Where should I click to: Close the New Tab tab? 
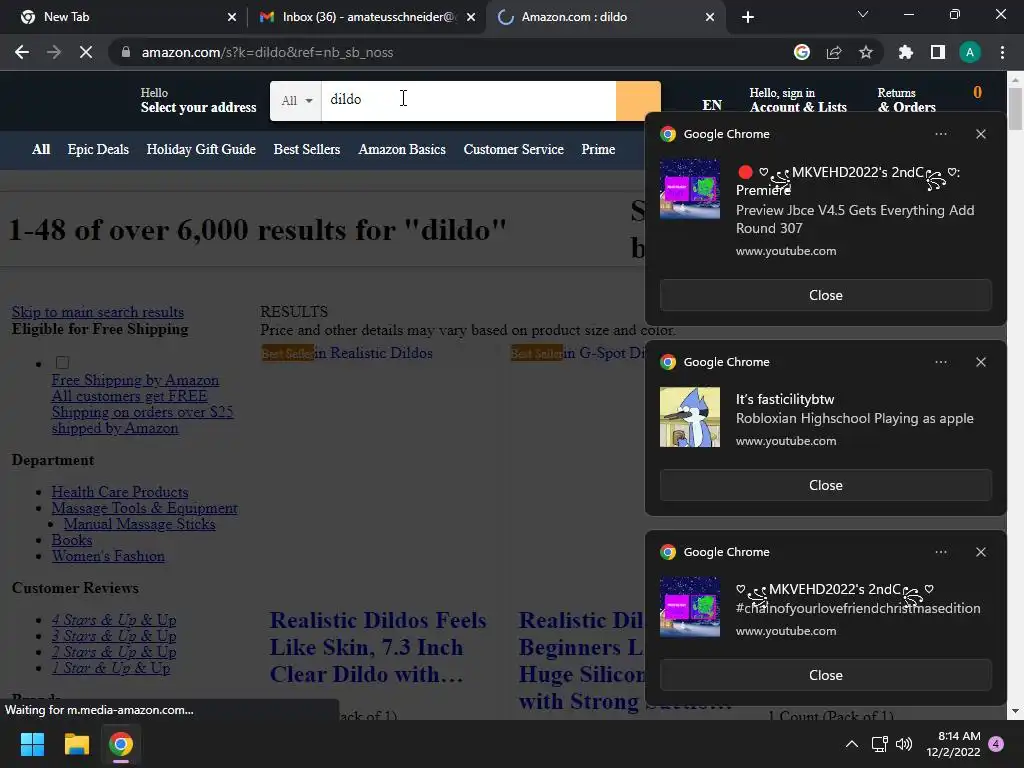(232, 17)
